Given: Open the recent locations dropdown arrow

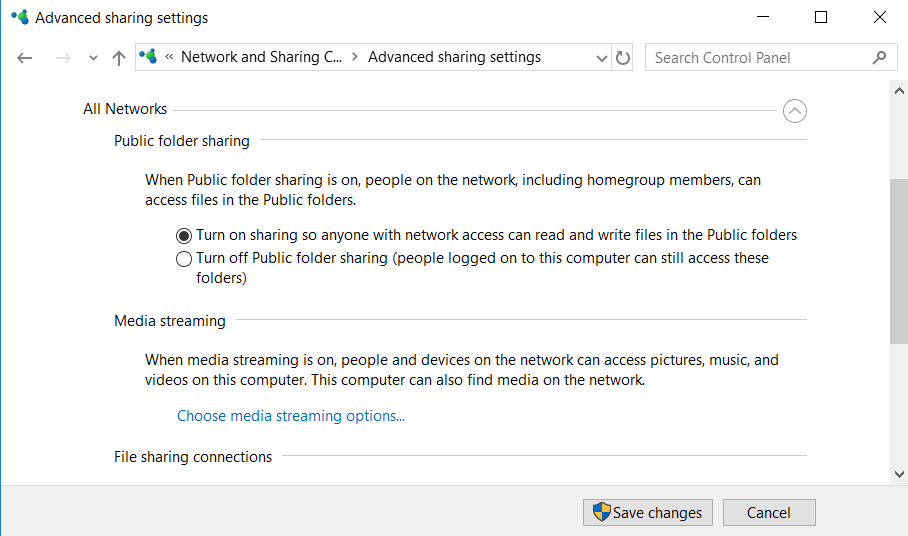Looking at the screenshot, I should point(93,58).
